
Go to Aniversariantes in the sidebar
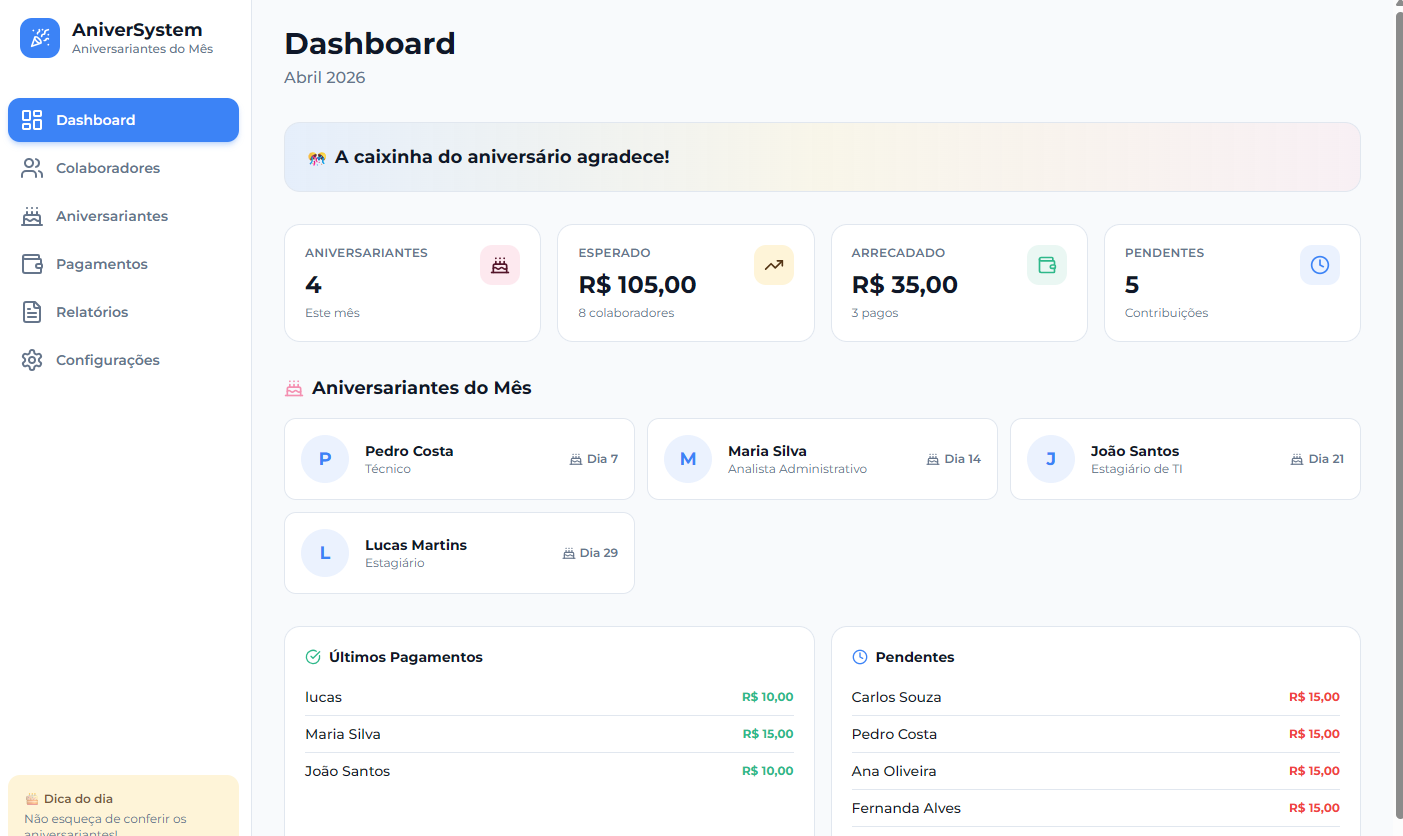(x=112, y=216)
